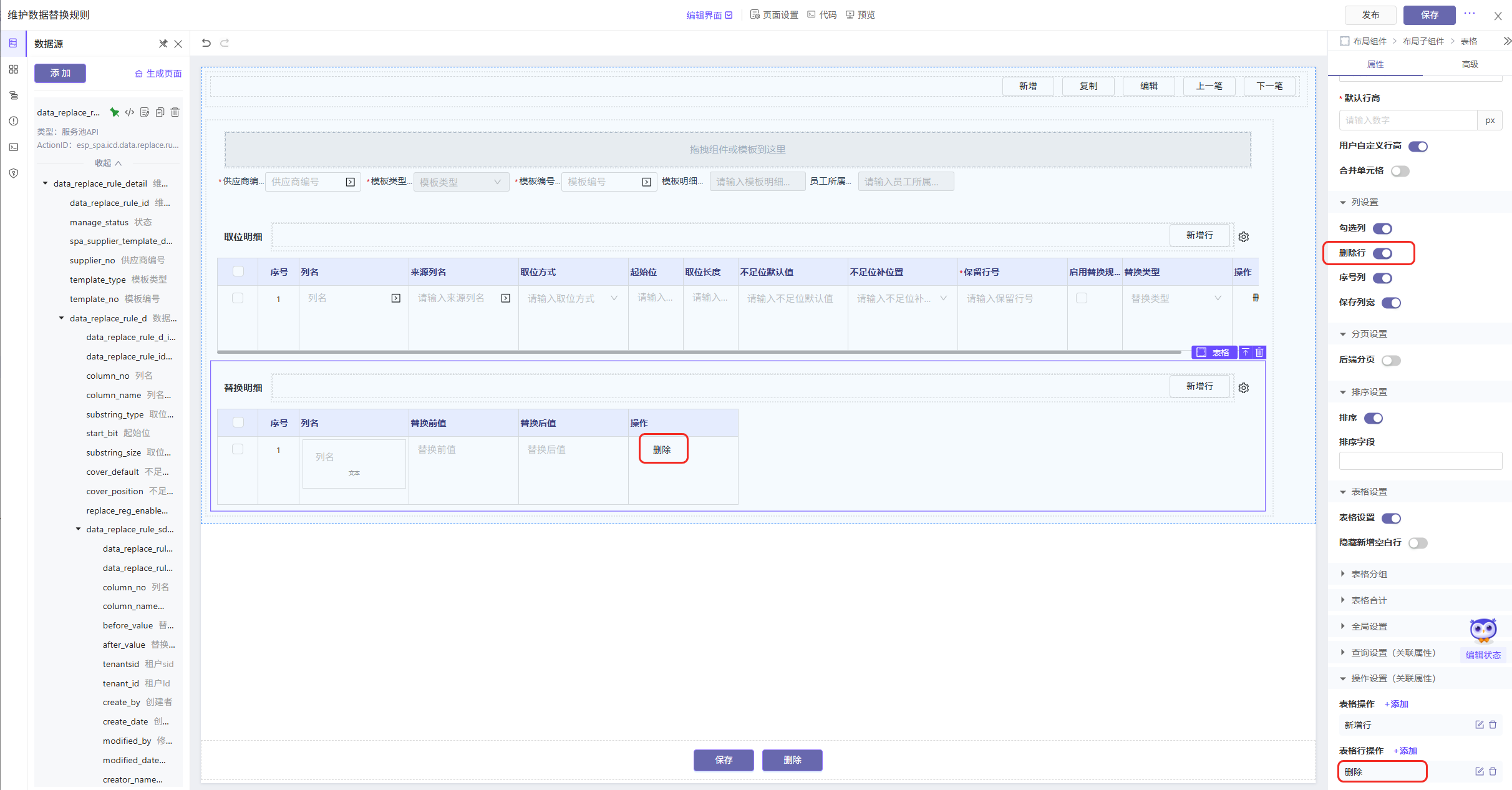
Task: Open settings gear beside 替换明细 新增行
Action: 1244,388
